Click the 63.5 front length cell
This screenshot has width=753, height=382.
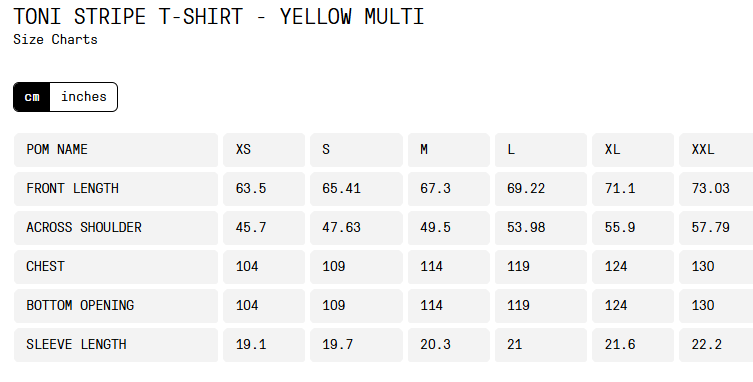[x=264, y=189]
